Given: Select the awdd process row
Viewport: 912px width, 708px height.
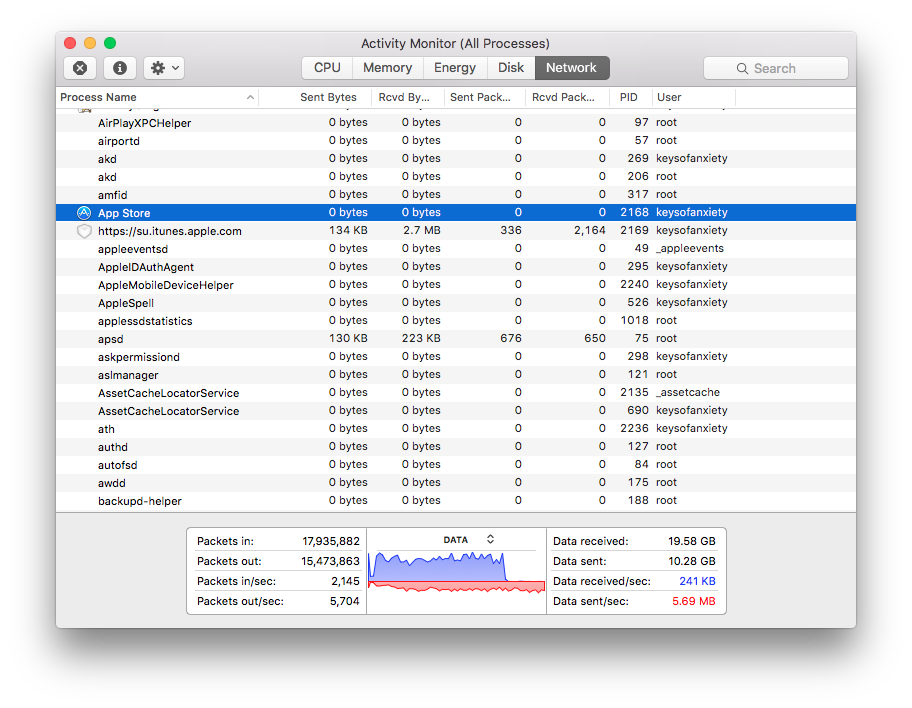Looking at the screenshot, I should (x=456, y=483).
